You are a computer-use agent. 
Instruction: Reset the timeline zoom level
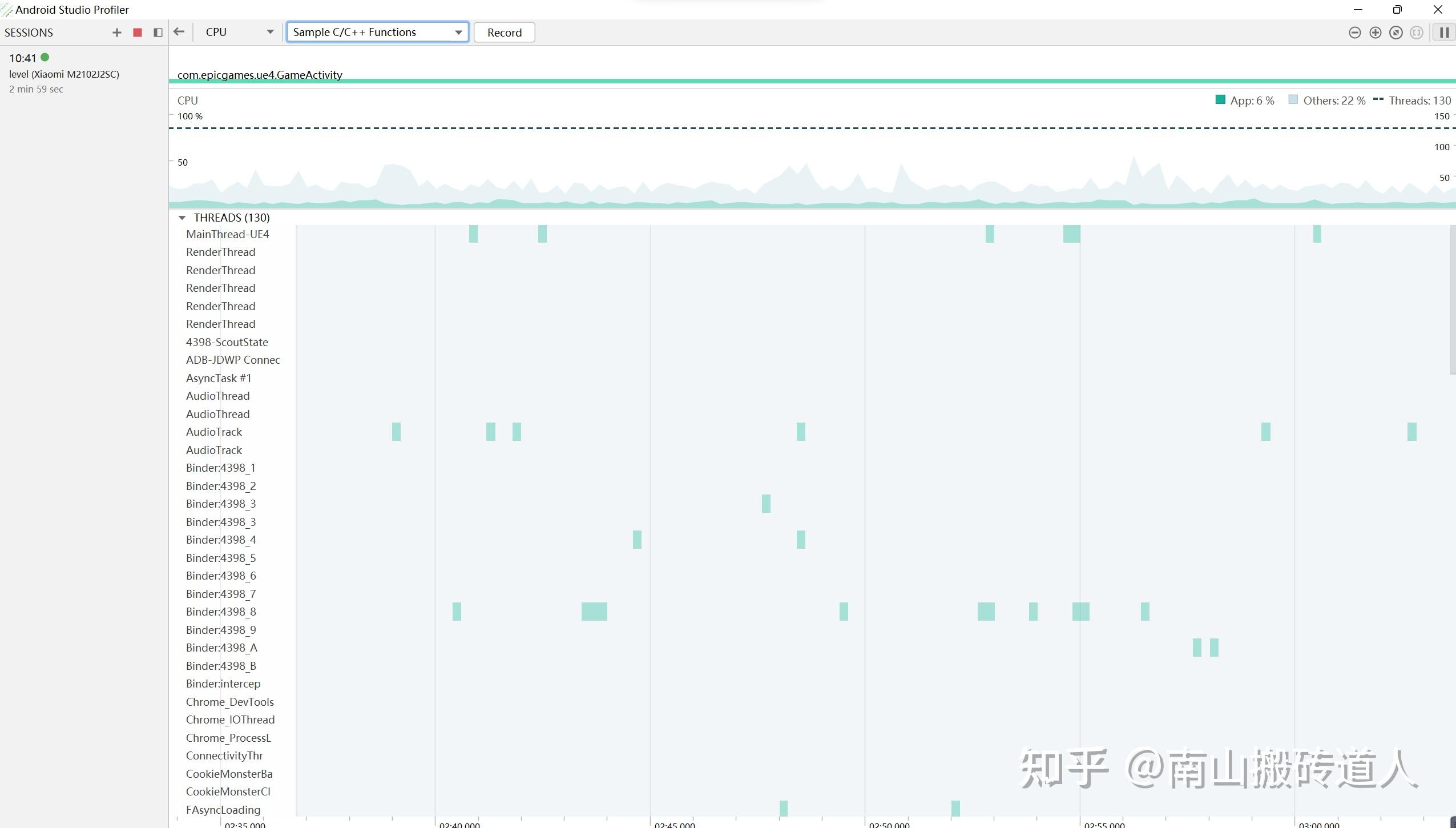(1396, 33)
